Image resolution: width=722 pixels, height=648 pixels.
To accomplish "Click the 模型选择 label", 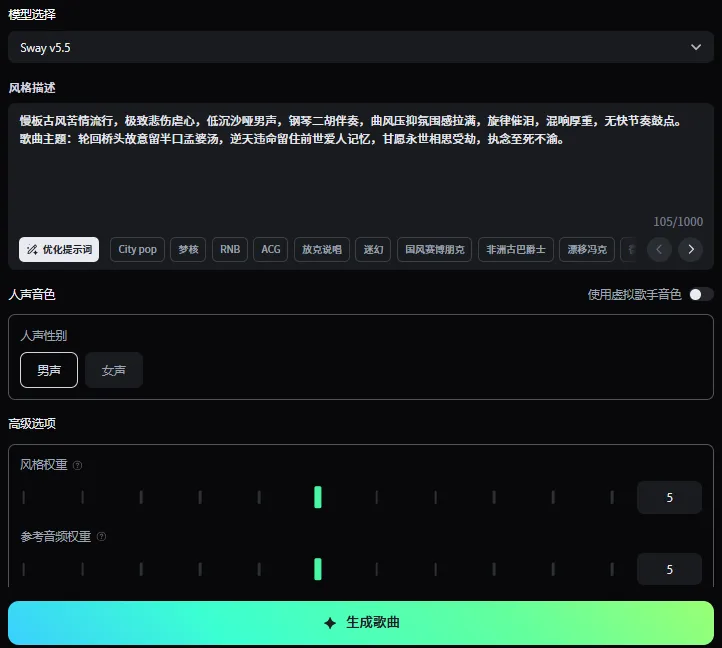I will tap(32, 14).
